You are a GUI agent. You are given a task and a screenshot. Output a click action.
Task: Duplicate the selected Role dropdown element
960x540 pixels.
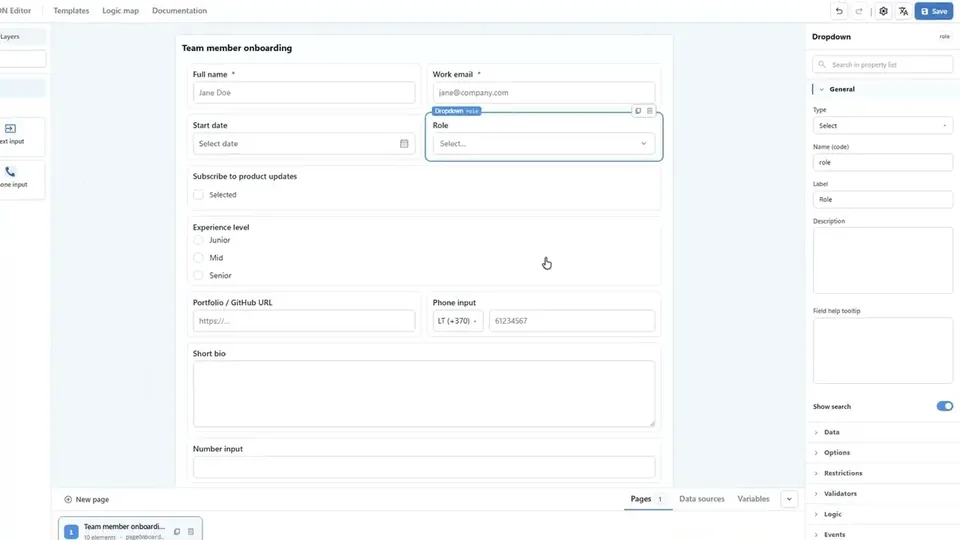pos(638,111)
